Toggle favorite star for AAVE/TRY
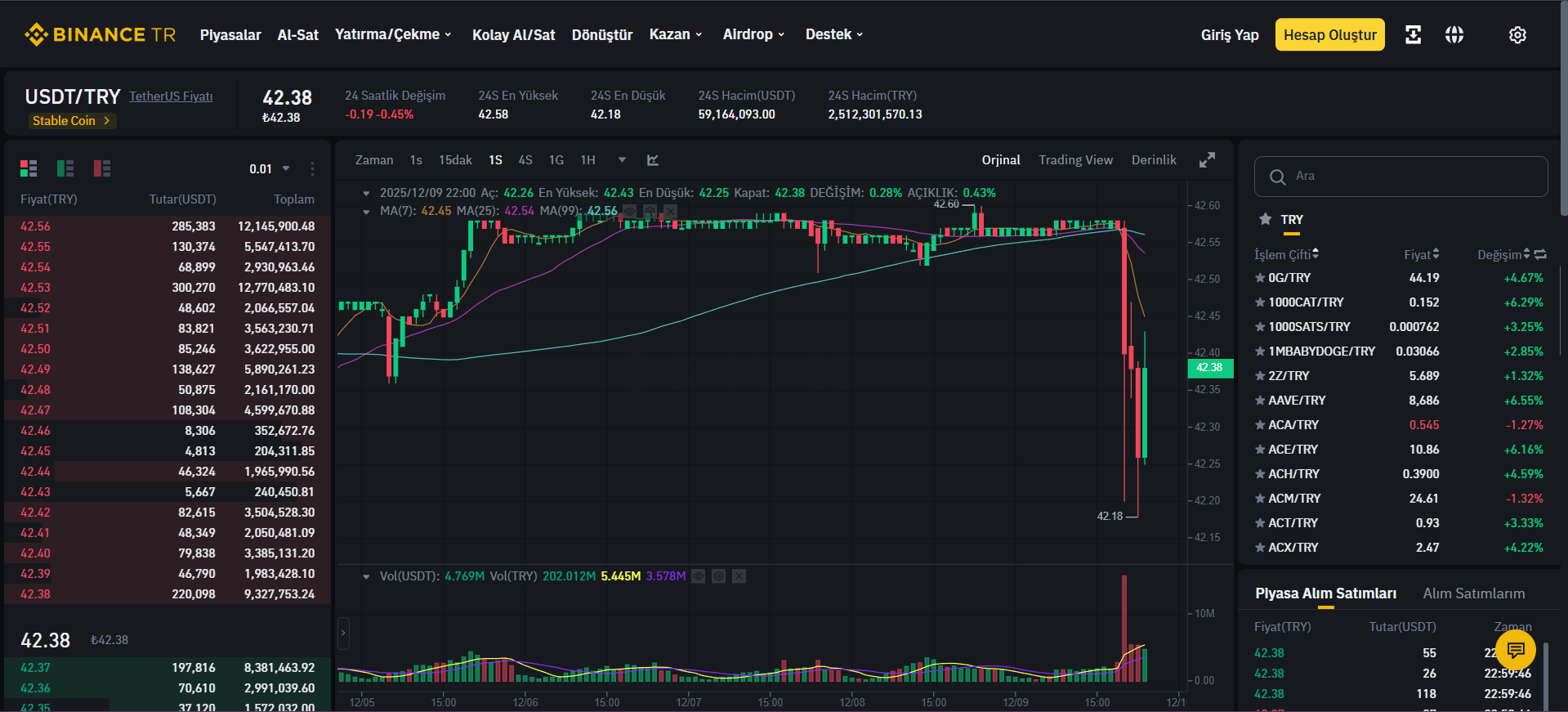 coord(1260,401)
